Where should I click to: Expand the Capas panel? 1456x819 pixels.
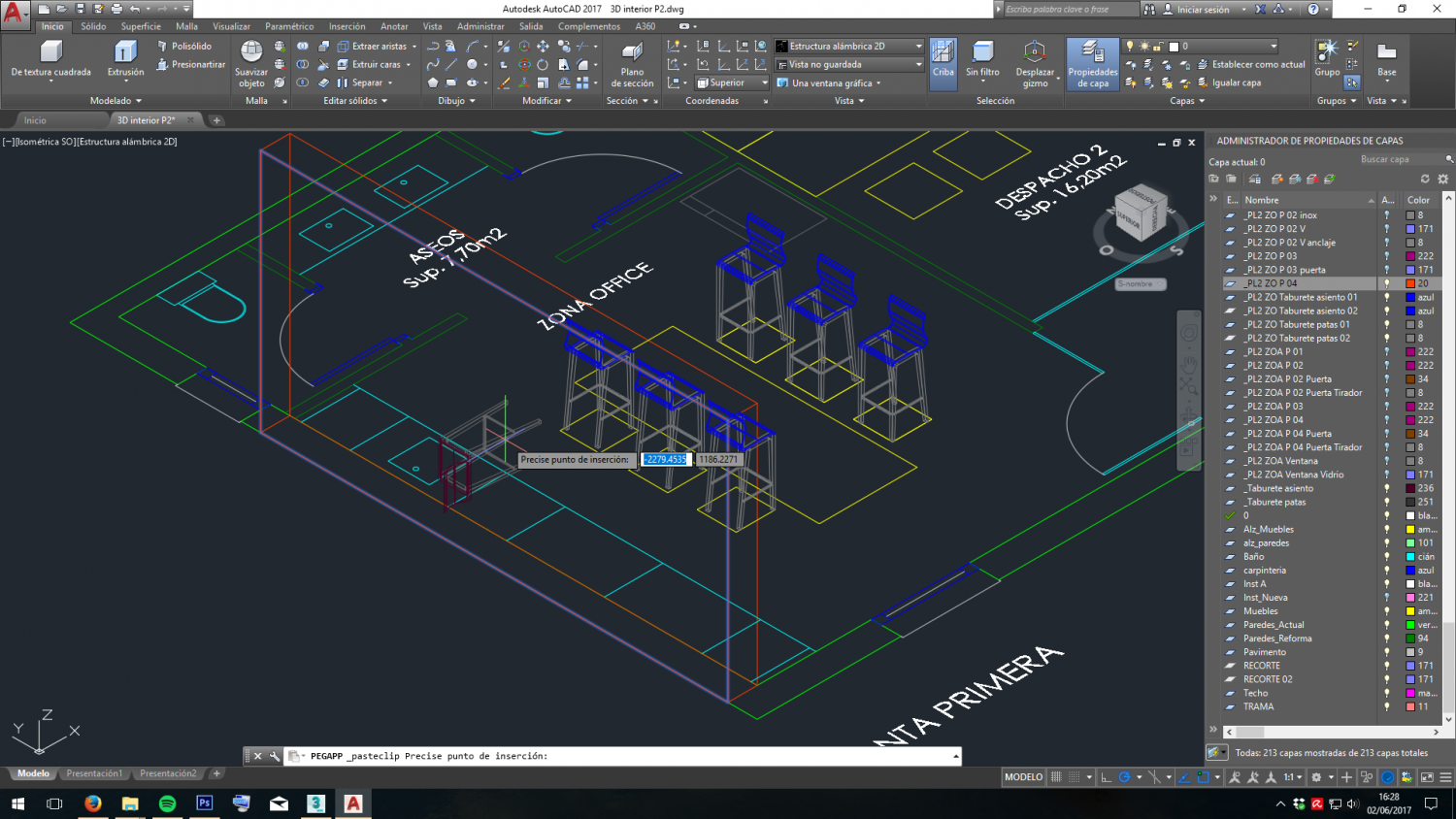coord(1187,100)
